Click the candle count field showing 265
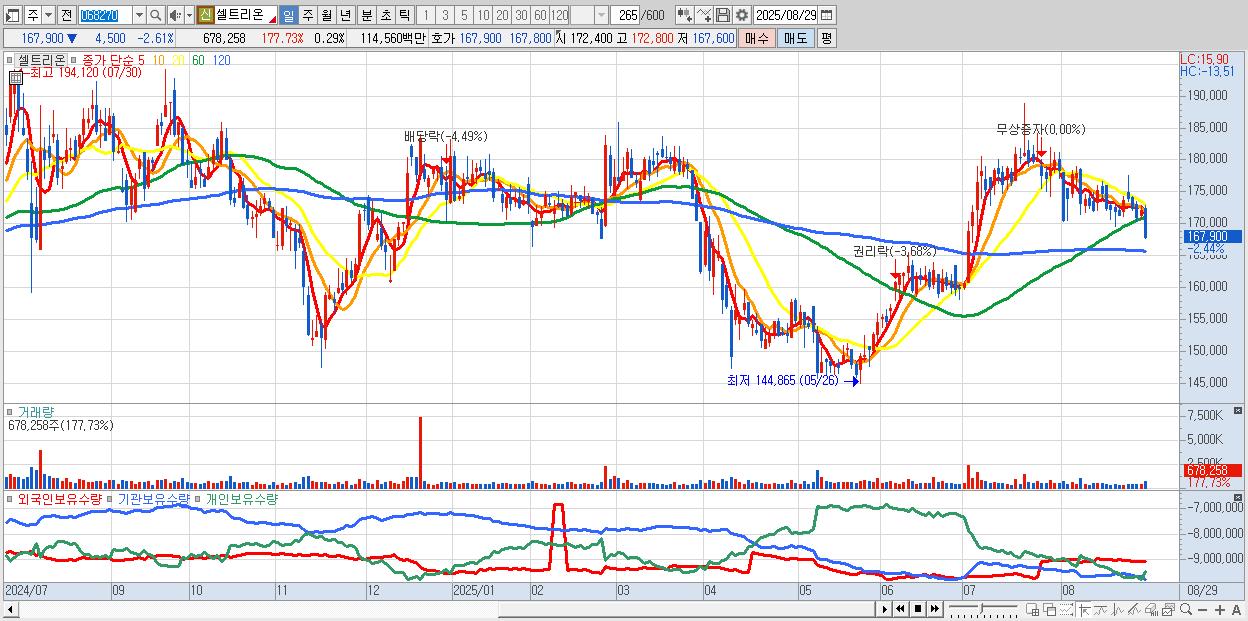 point(624,15)
